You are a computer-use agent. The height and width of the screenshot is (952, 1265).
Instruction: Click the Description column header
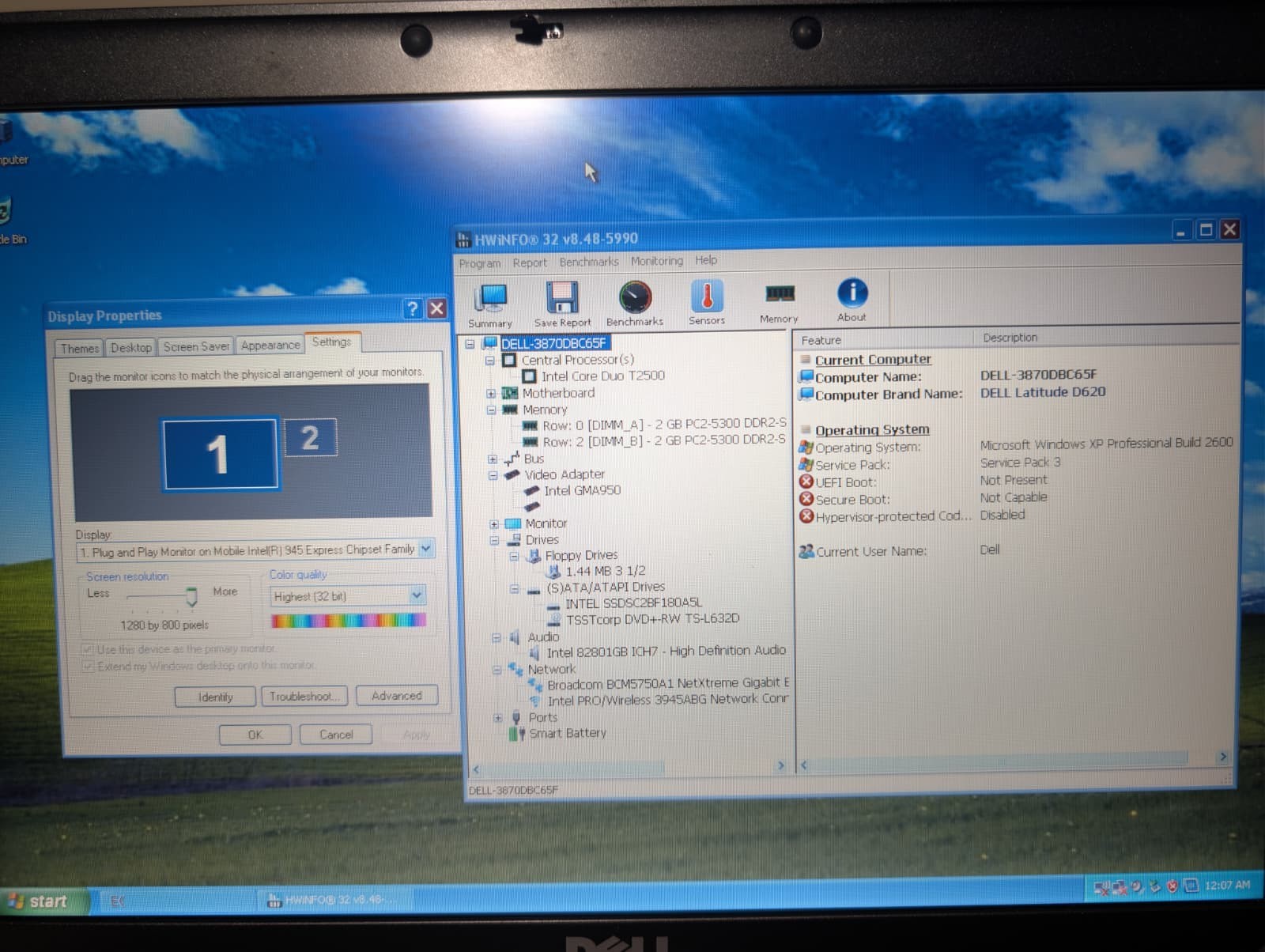1107,338
